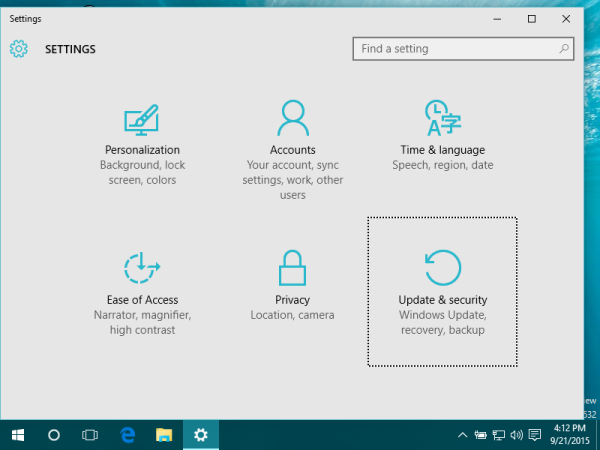Open the Ease of Access icon
Viewport: 600px width, 450px height.
point(142,268)
